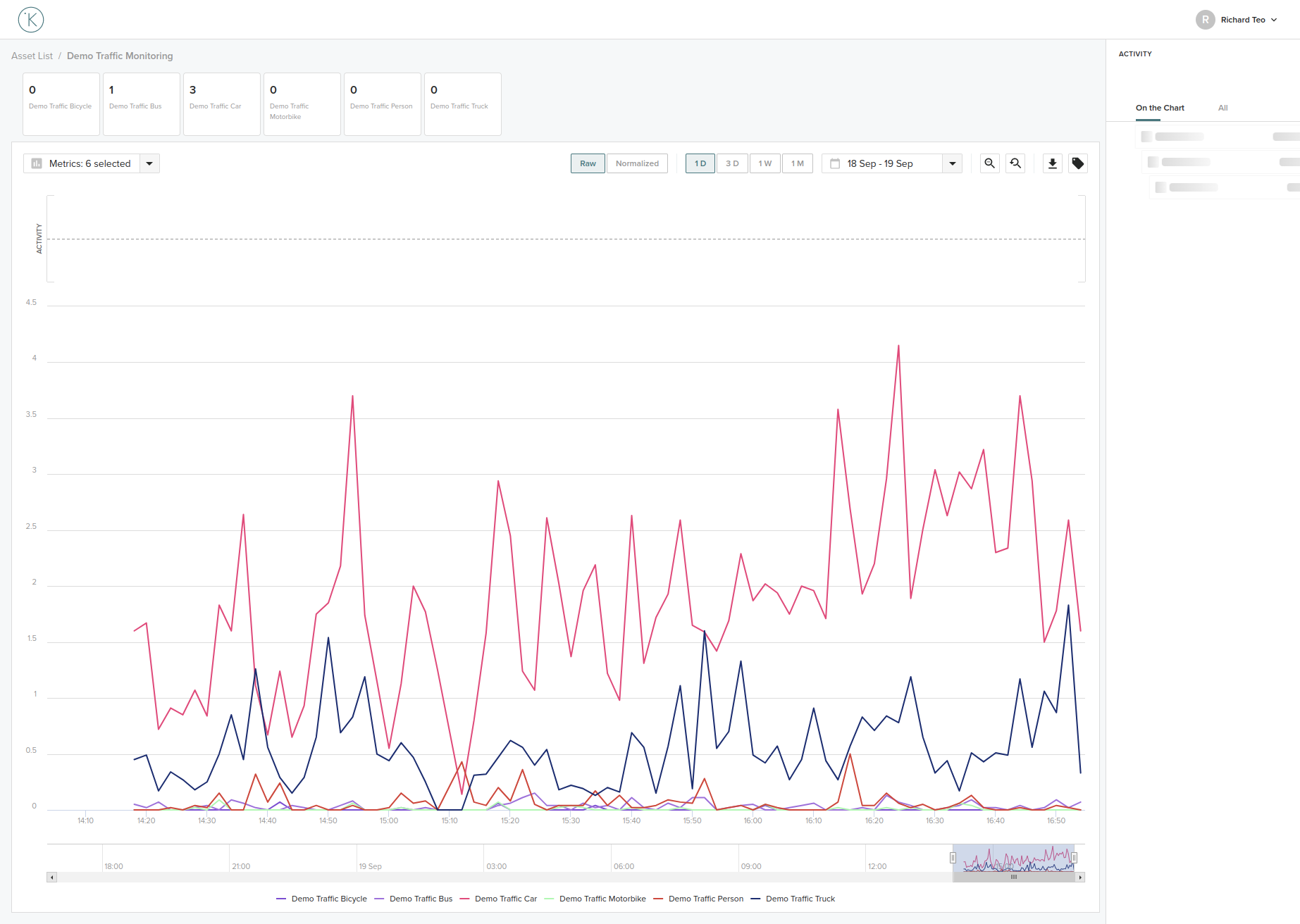Click the K logo in header
Image resolution: width=1300 pixels, height=924 pixels.
pyautogui.click(x=31, y=20)
